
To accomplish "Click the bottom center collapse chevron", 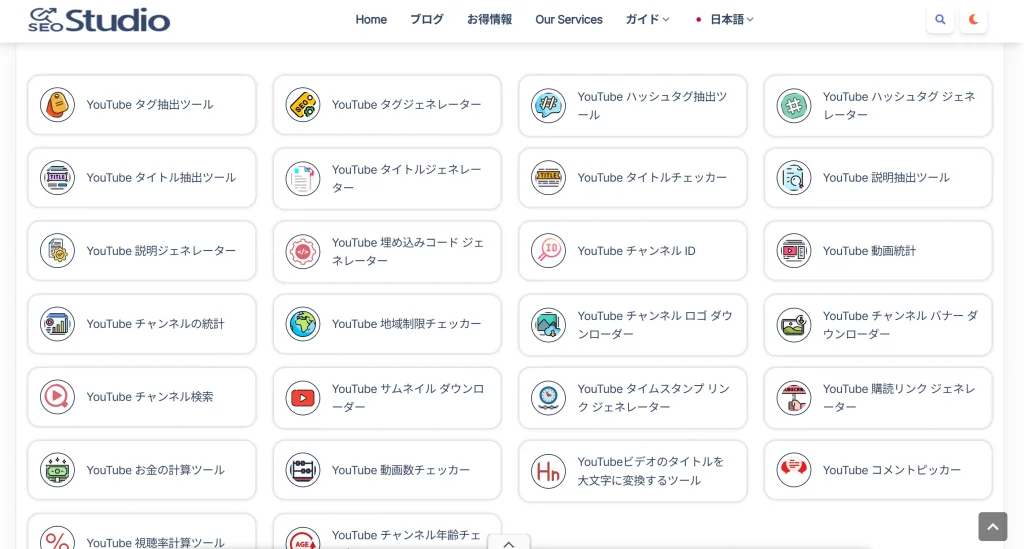I will click(509, 543).
